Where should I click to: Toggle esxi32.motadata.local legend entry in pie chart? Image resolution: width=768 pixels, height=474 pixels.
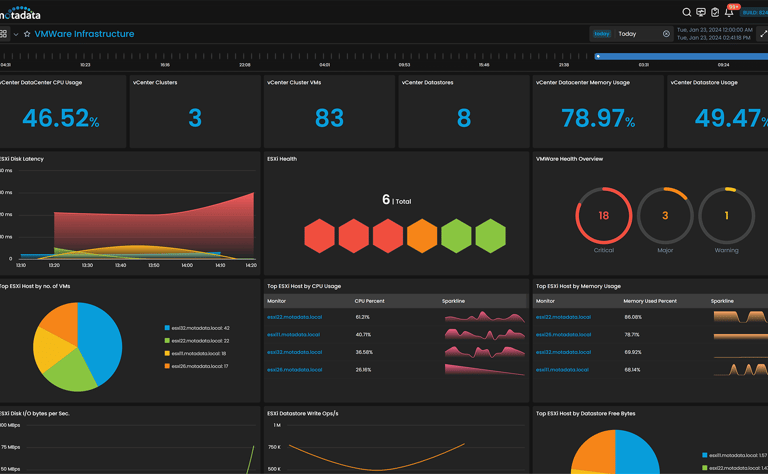[x=197, y=328]
